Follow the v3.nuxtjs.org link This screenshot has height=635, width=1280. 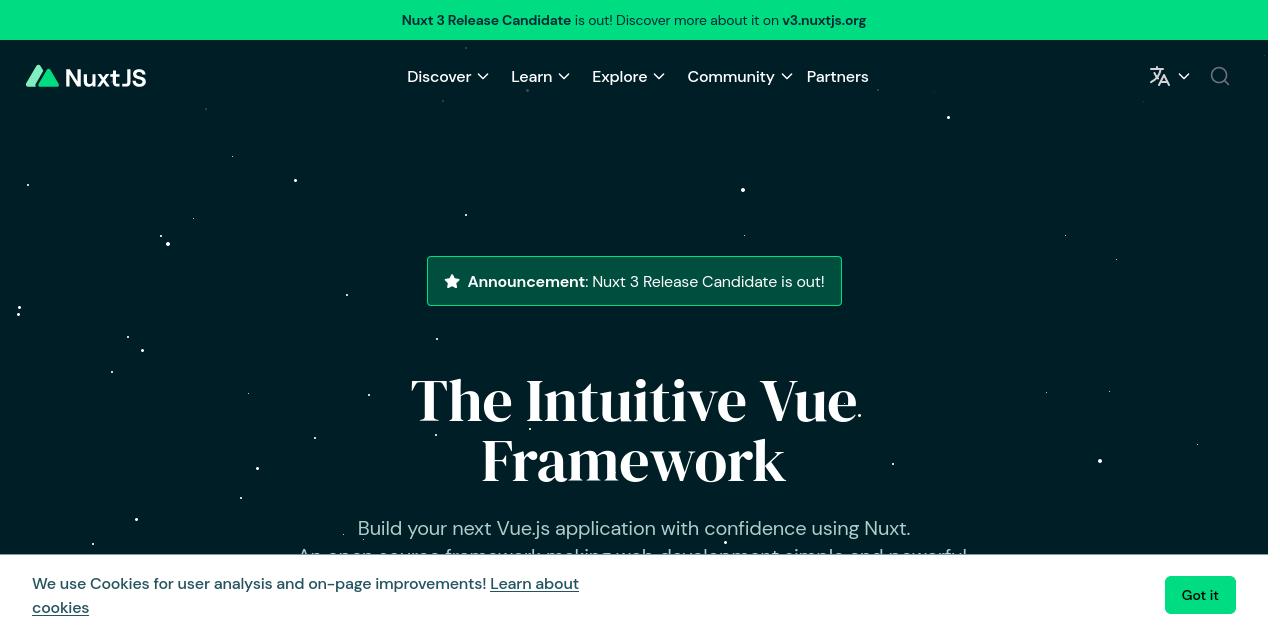[824, 20]
